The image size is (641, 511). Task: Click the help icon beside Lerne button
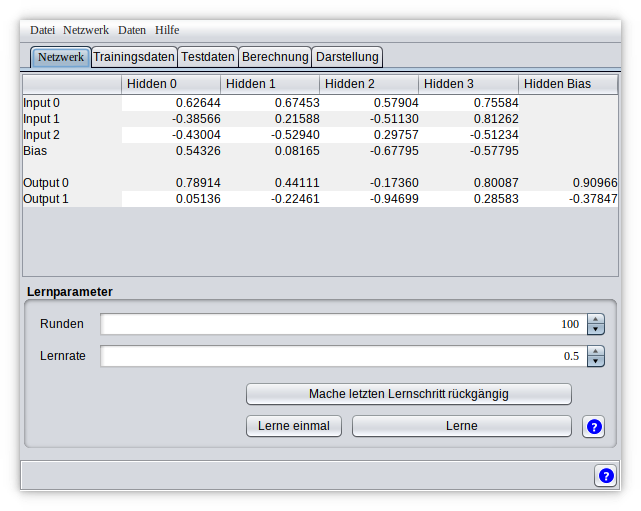(593, 427)
